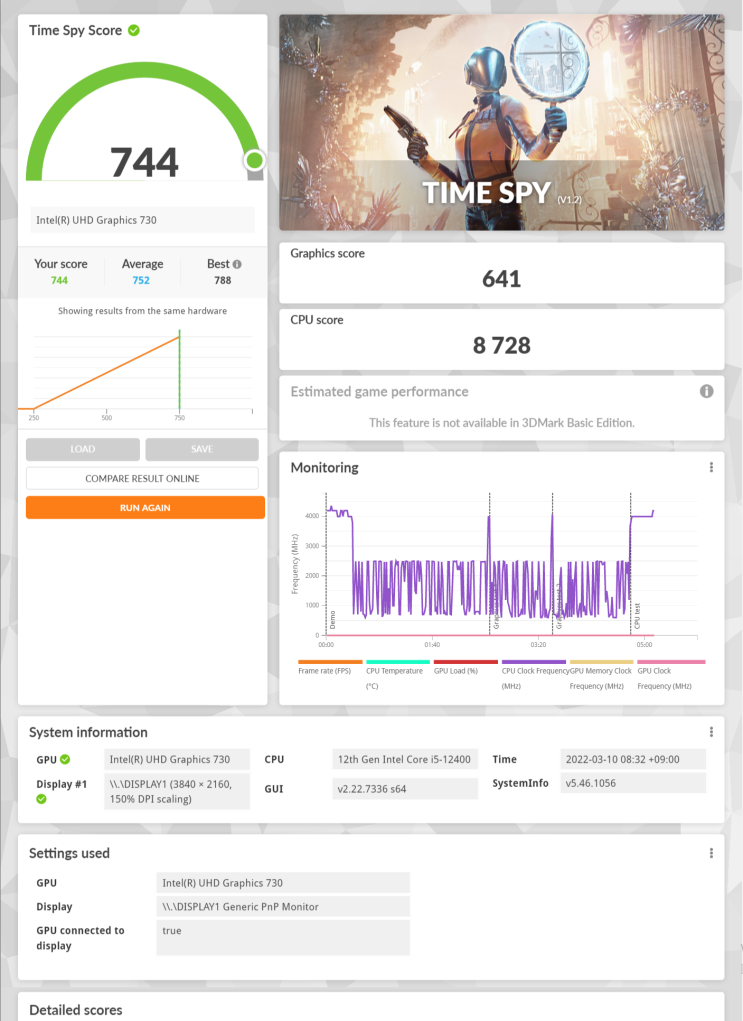Click the green checkmark beside Time Spy Score

coord(133,31)
